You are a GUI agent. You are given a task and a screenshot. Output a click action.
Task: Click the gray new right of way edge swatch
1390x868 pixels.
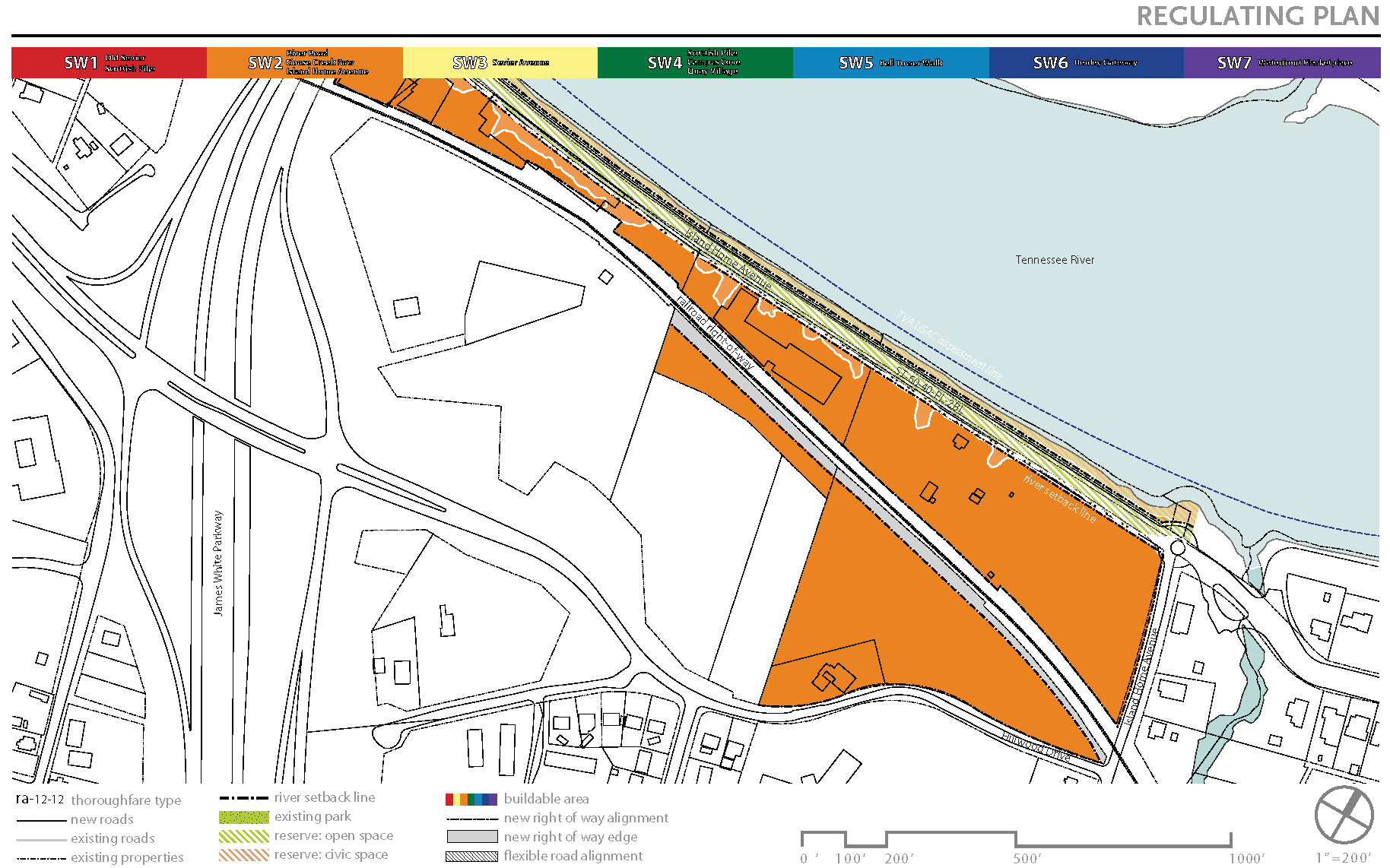pos(471,837)
